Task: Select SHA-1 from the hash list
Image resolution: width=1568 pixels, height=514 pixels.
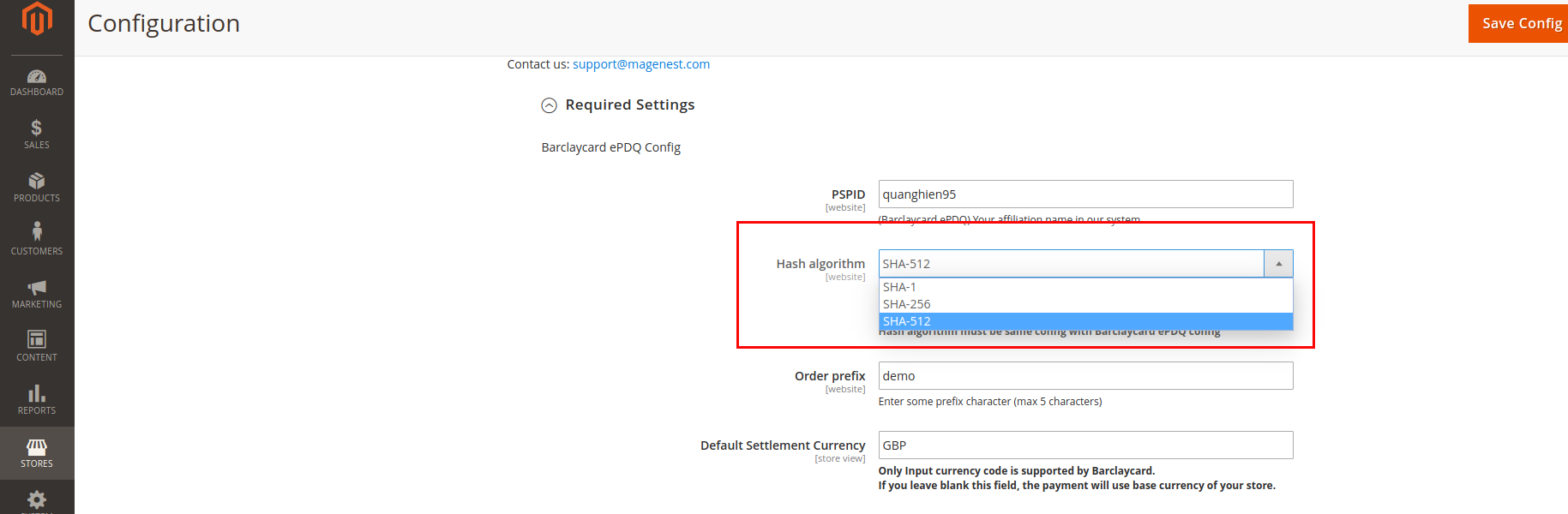Action: (900, 287)
